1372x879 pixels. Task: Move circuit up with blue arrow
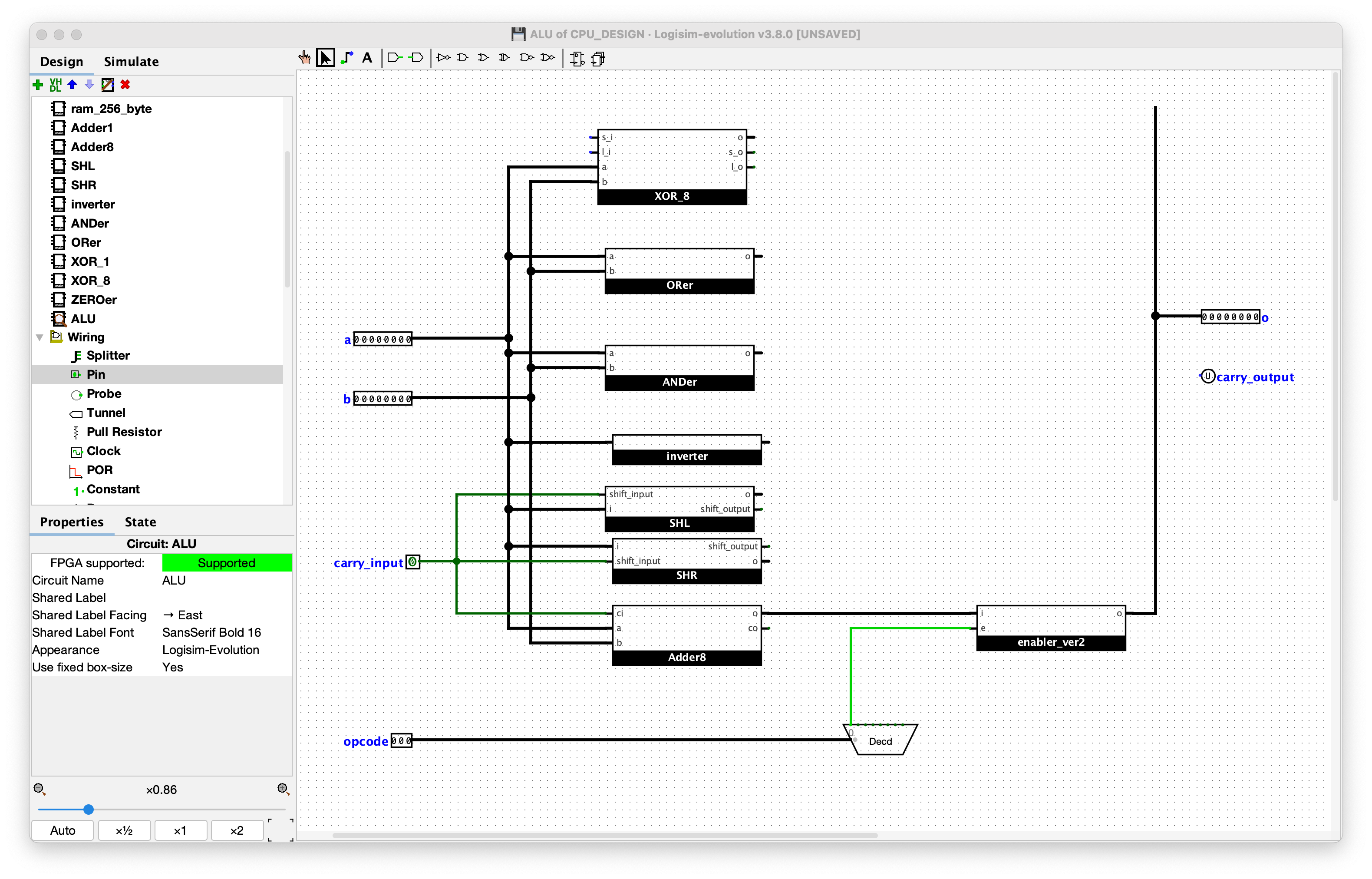[73, 85]
